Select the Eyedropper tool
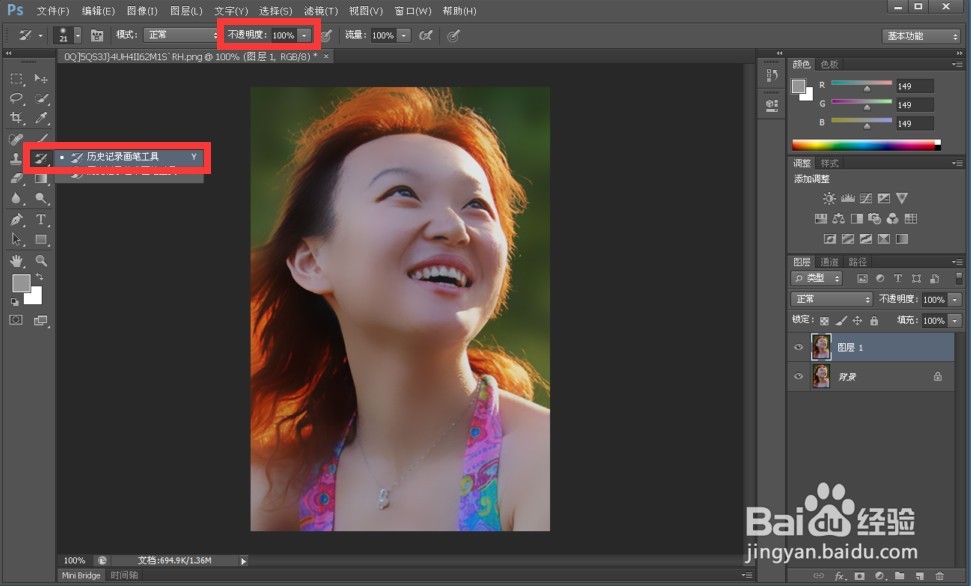971x586 pixels. pyautogui.click(x=41, y=118)
